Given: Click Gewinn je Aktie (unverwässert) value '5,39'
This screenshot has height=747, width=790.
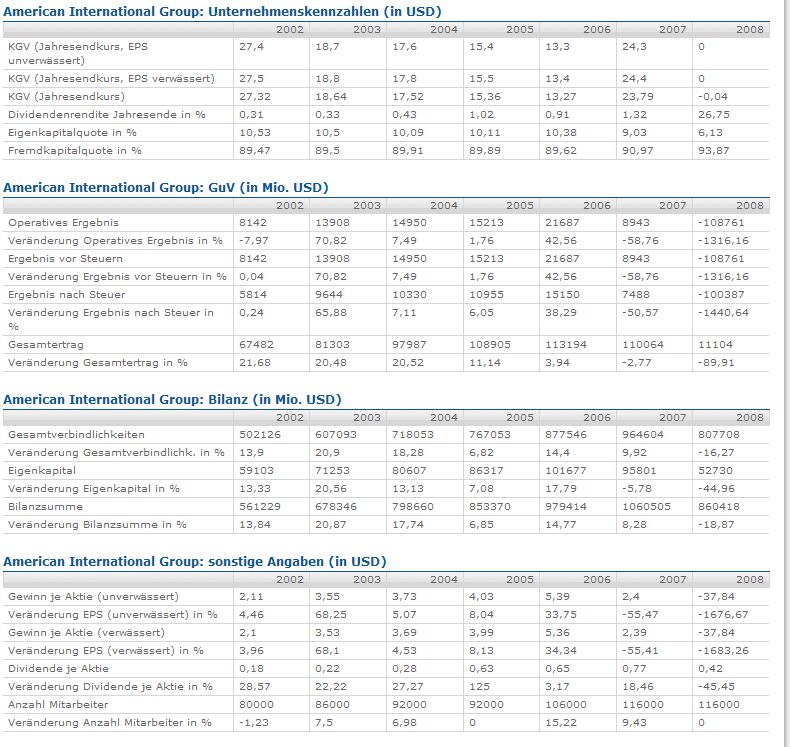Looking at the screenshot, I should pyautogui.click(x=557, y=597).
